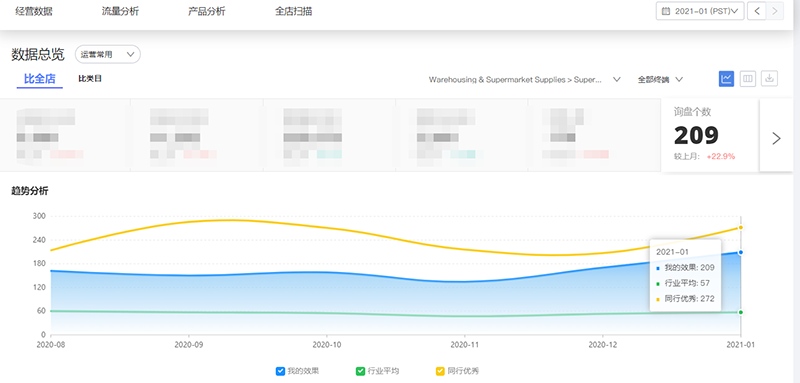Click the 数据总览 title
The width and height of the screenshot is (800, 383).
pos(38,54)
